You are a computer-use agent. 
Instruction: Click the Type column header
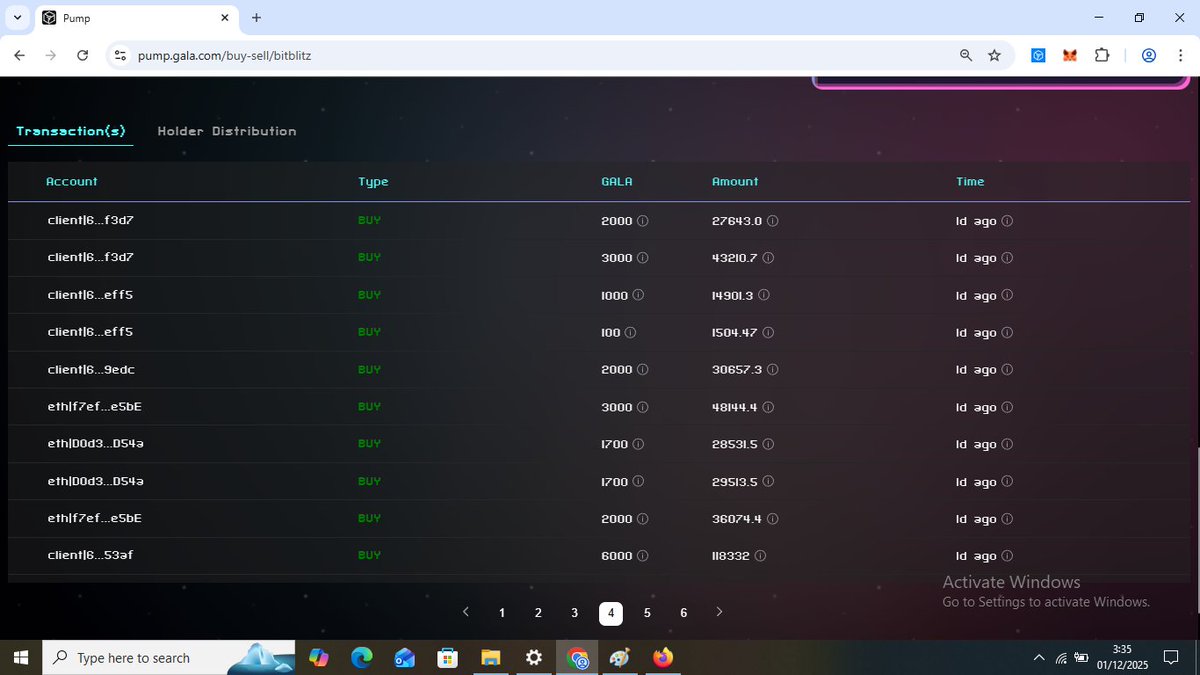(373, 182)
